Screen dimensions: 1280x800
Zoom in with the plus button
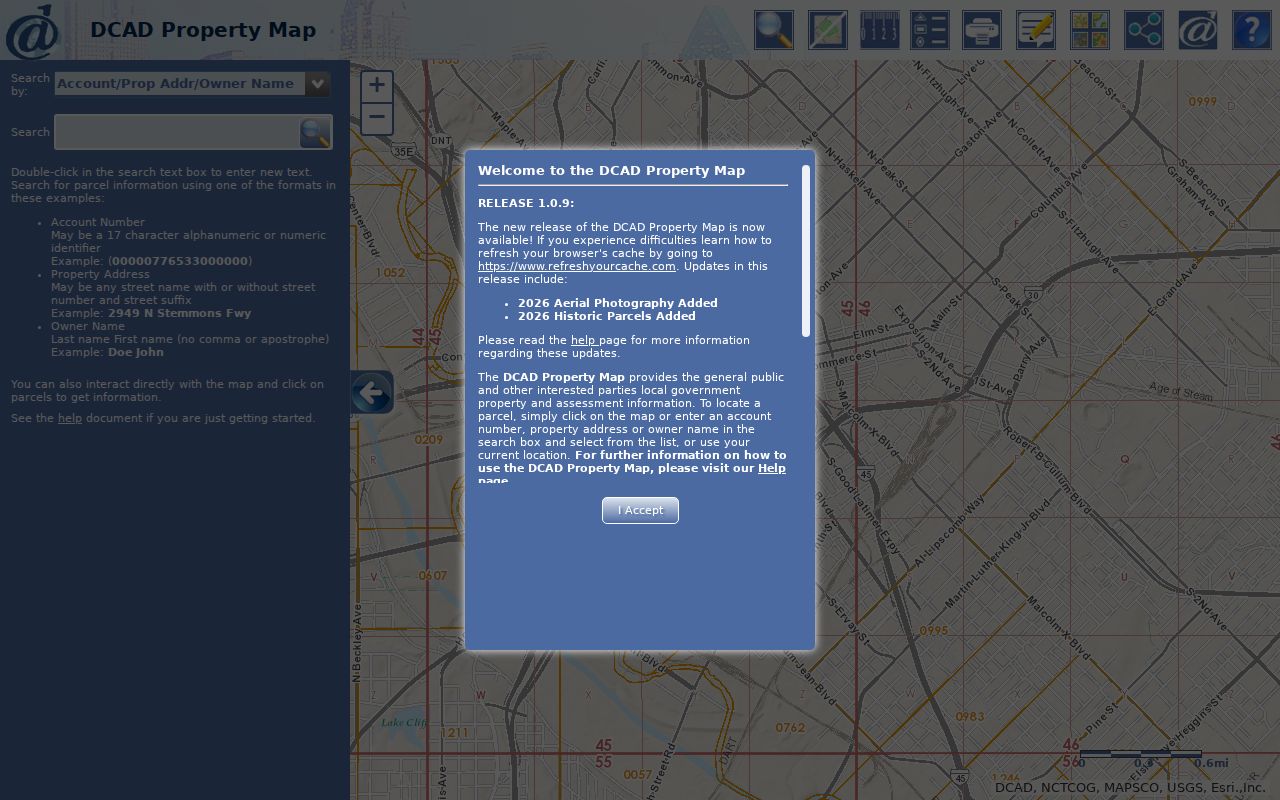[376, 86]
